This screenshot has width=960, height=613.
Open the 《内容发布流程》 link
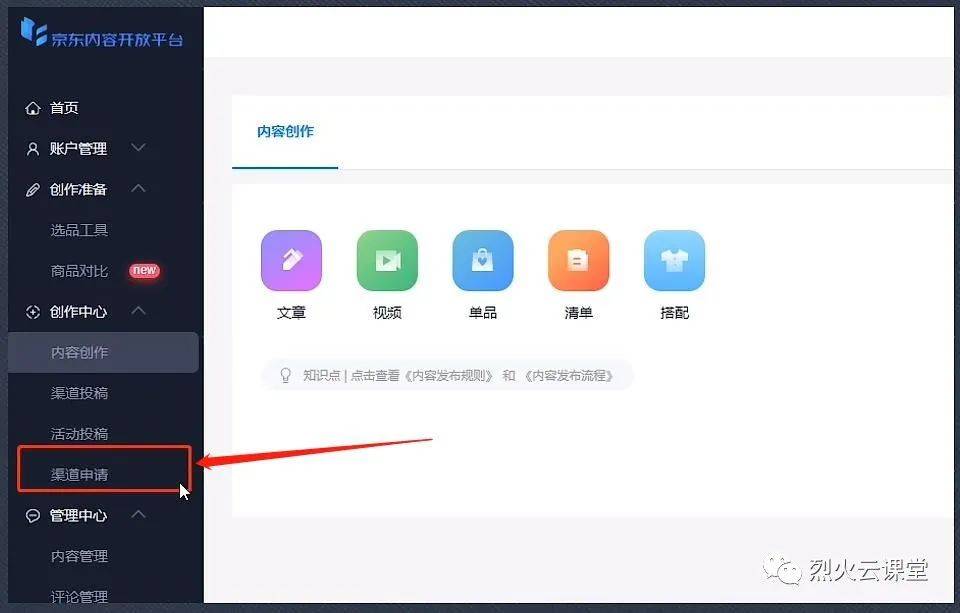[x=568, y=375]
